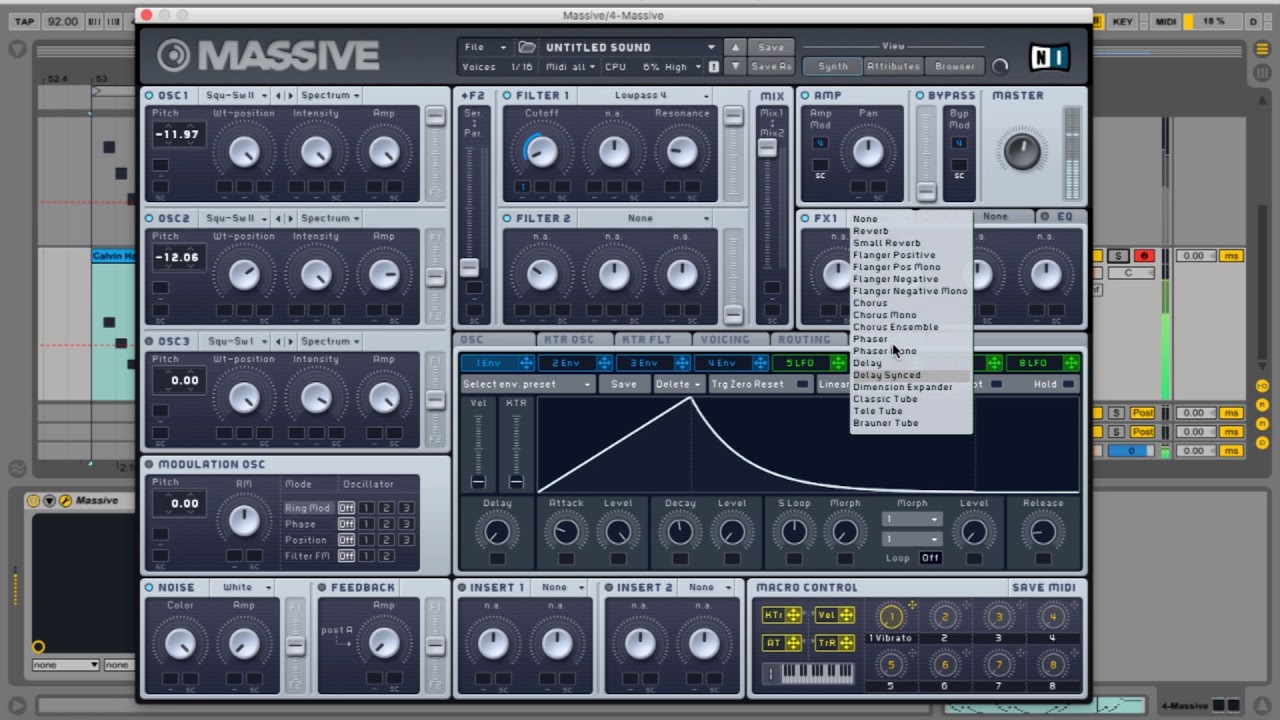Select Flanger Positive effect

894,255
